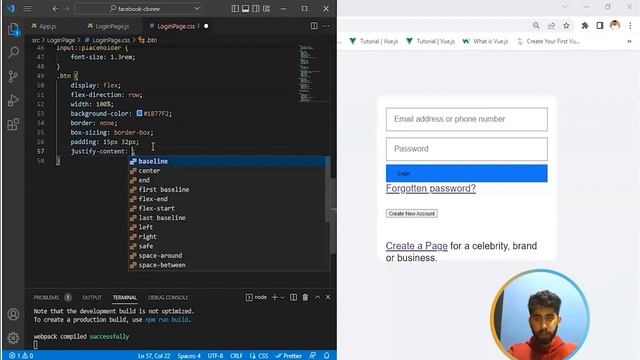The height and width of the screenshot is (360, 640).
Task: Switch to the Debug Console tab
Action: 168,298
